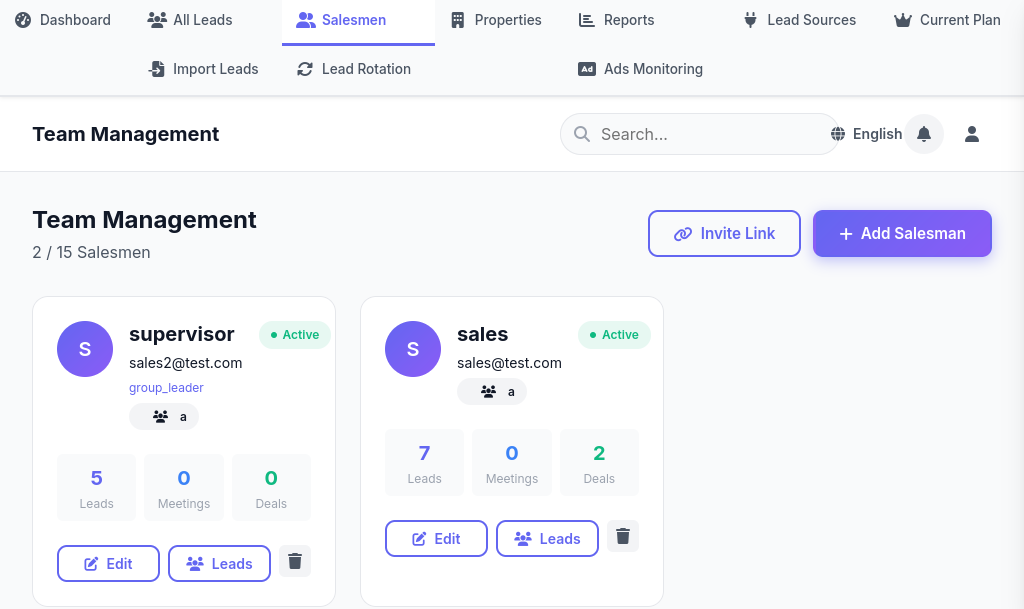Copy the Invite Link button
The height and width of the screenshot is (609, 1024).
(x=725, y=234)
